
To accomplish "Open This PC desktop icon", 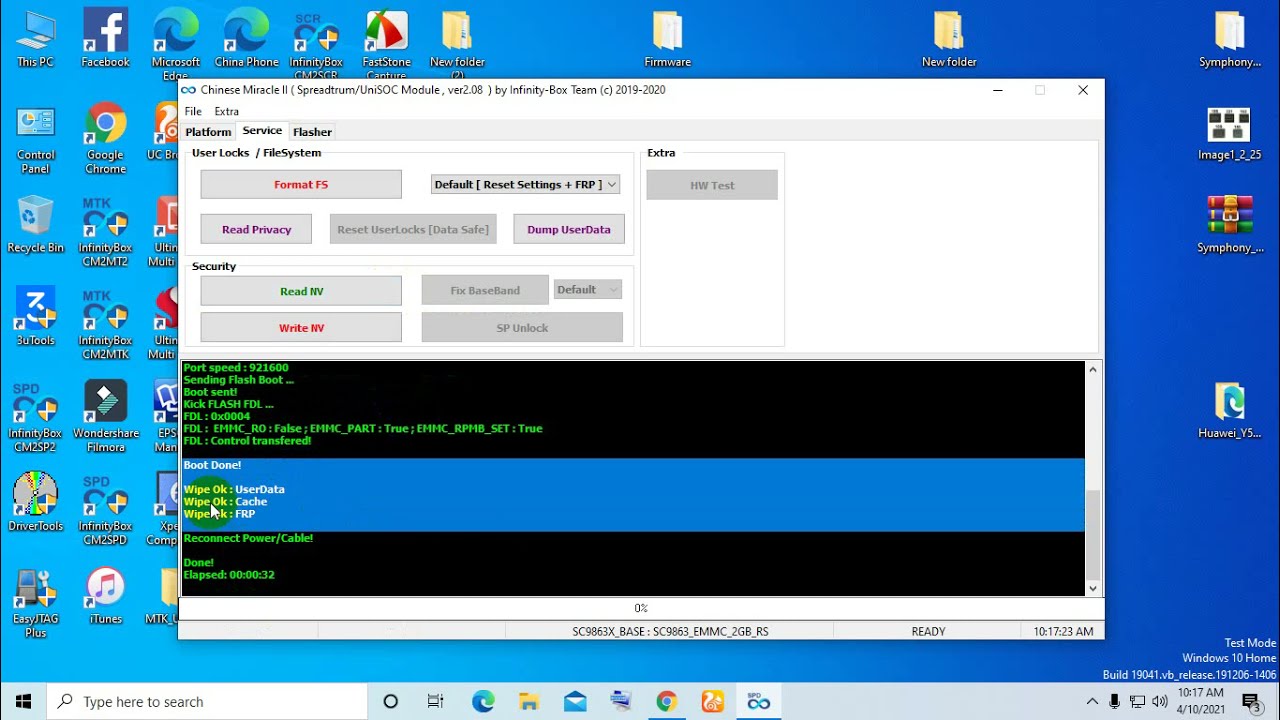I will point(35,39).
